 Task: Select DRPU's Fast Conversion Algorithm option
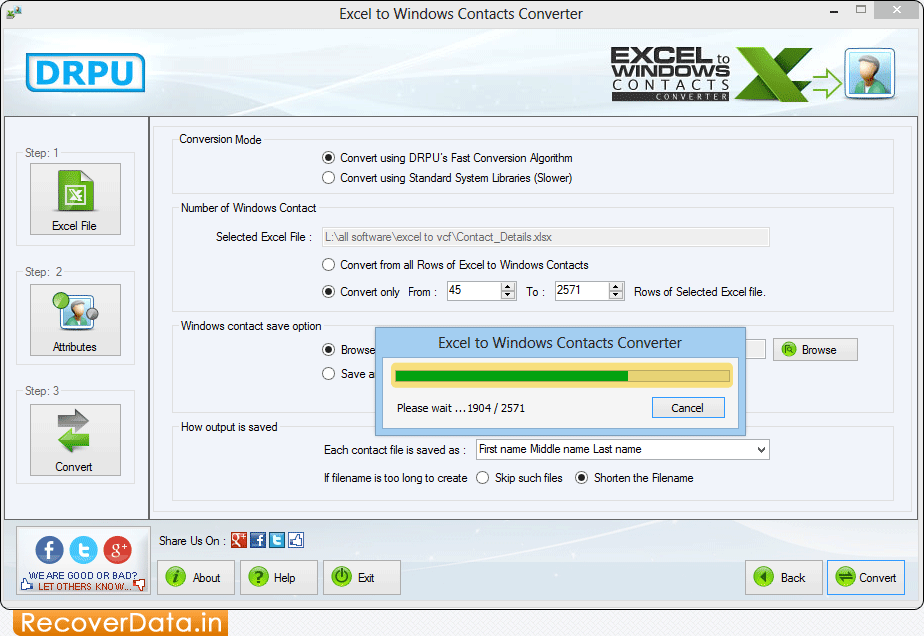pyautogui.click(x=329, y=158)
